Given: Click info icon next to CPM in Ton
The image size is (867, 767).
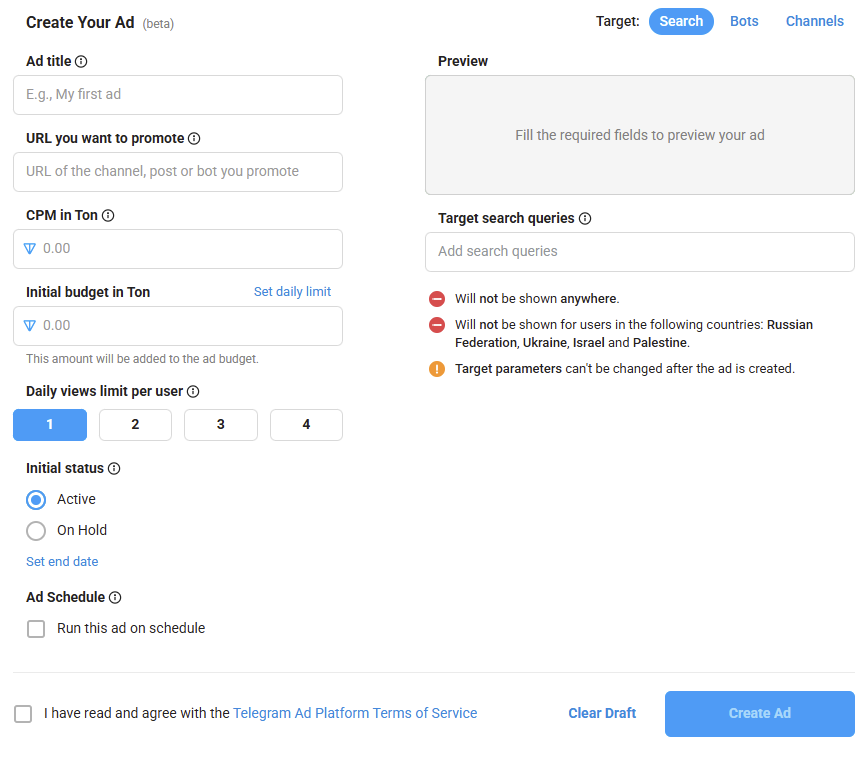Looking at the screenshot, I should pyautogui.click(x=108, y=216).
